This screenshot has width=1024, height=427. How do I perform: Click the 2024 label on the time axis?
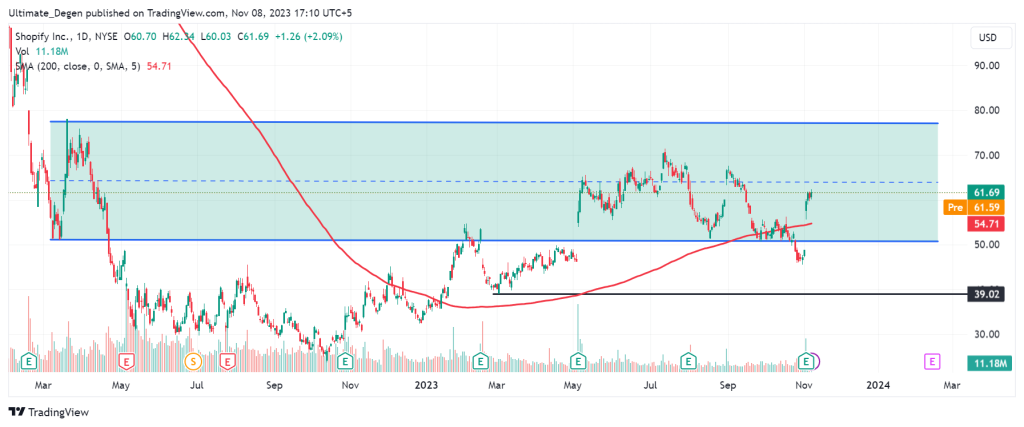[876, 386]
